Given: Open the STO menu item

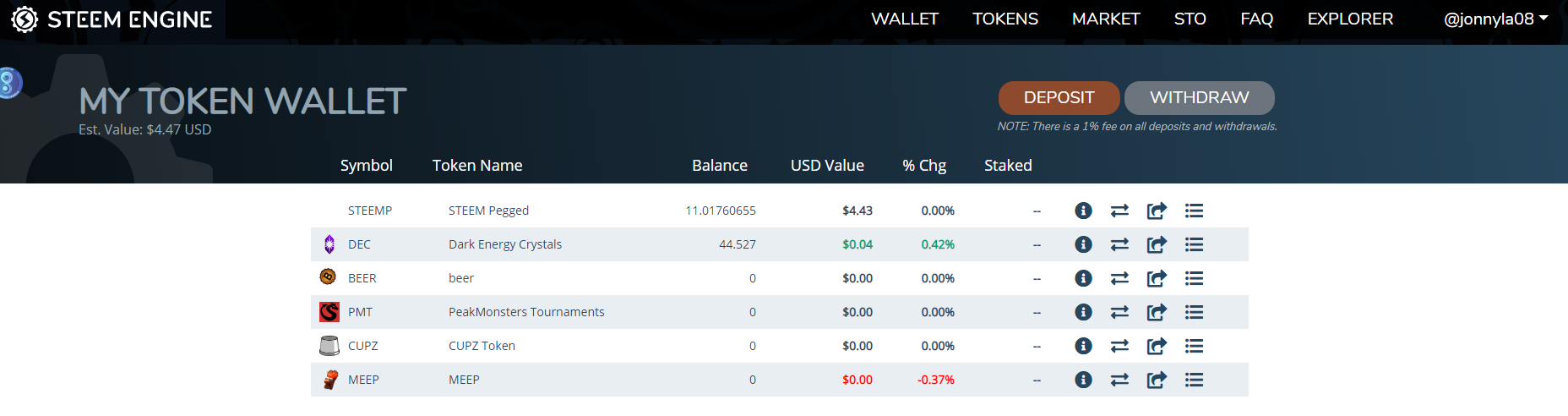Looking at the screenshot, I should tap(1190, 19).
